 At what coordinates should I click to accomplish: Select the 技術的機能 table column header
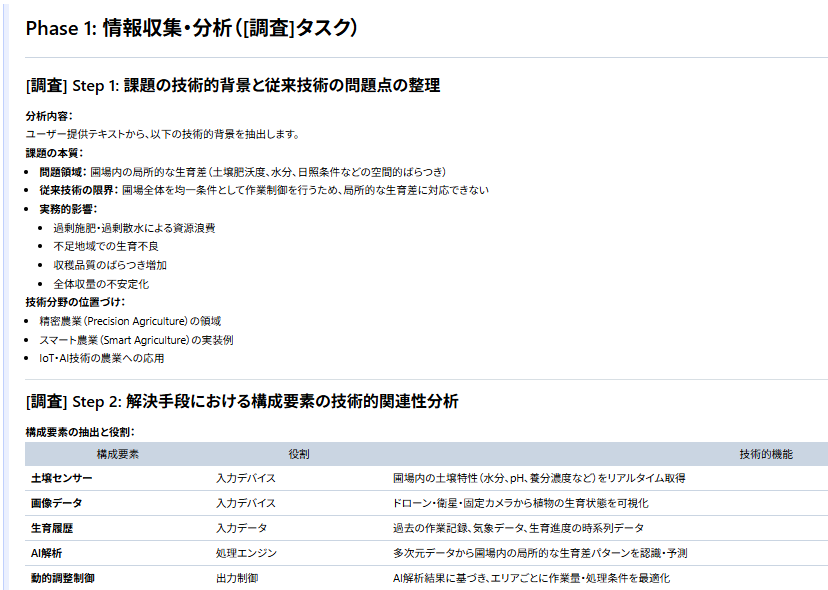pyautogui.click(x=765, y=454)
